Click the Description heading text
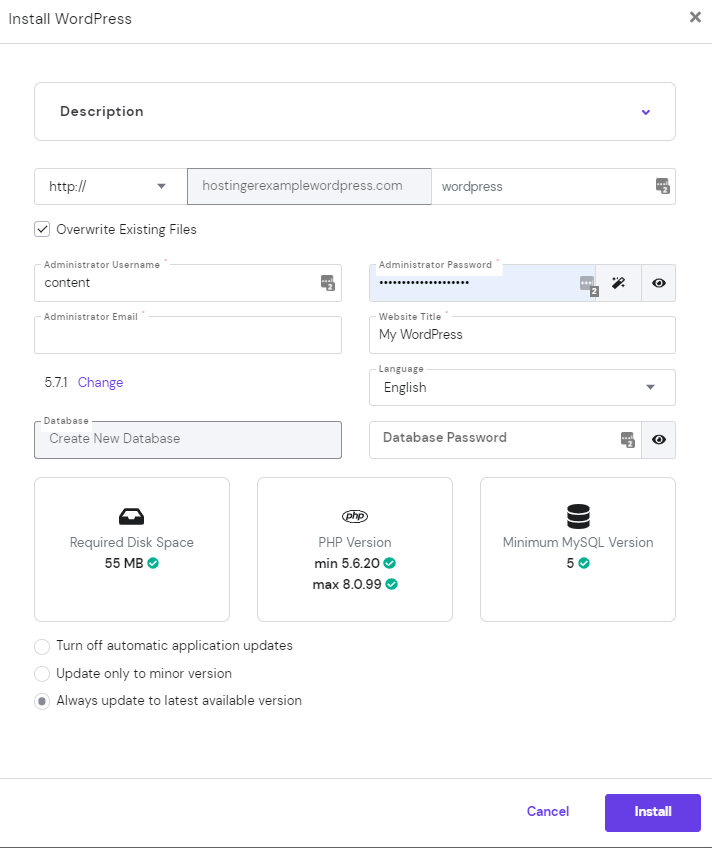Image resolution: width=712 pixels, height=848 pixels. [x=102, y=111]
